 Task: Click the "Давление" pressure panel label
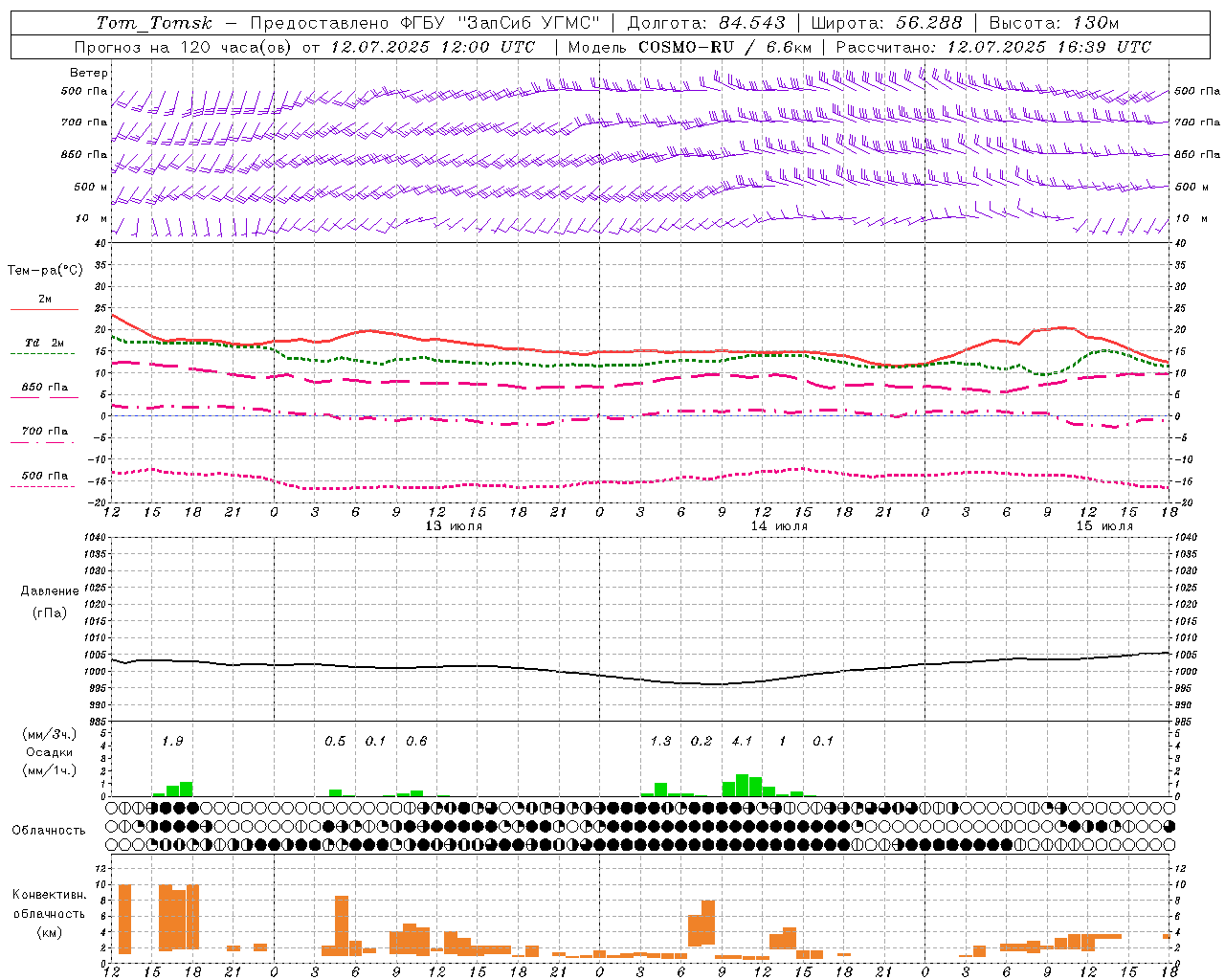tap(50, 591)
